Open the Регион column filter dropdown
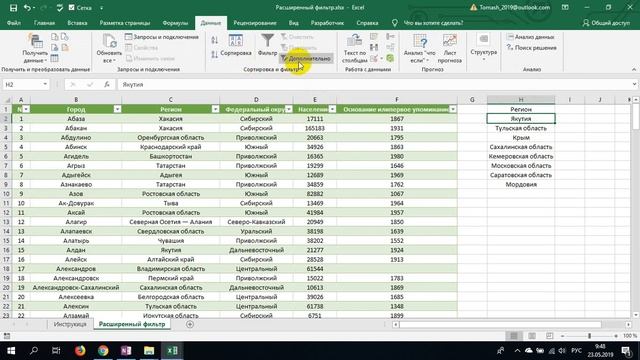The height and width of the screenshot is (360, 640). [x=215, y=109]
